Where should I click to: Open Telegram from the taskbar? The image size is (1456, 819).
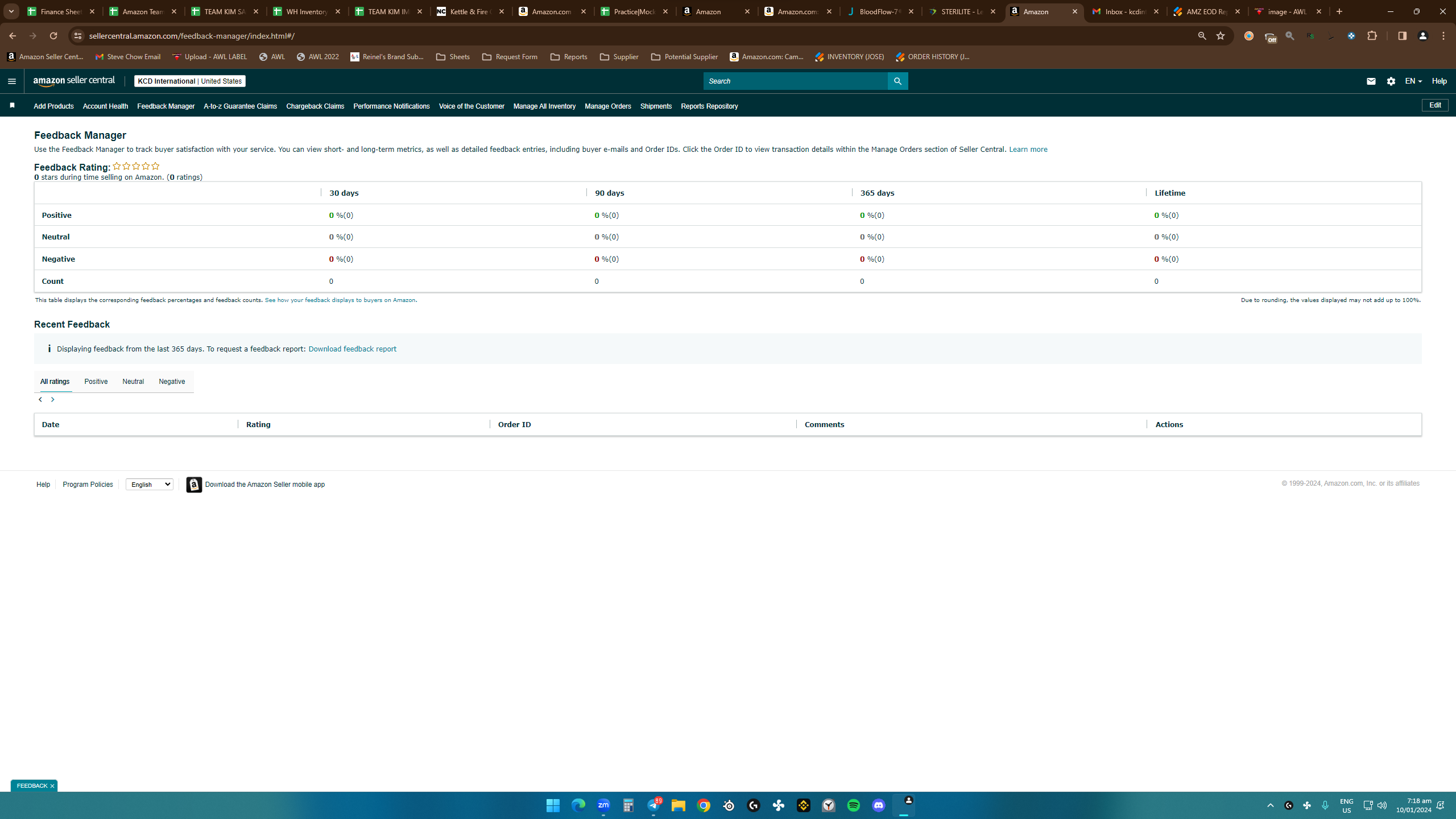pyautogui.click(x=653, y=805)
